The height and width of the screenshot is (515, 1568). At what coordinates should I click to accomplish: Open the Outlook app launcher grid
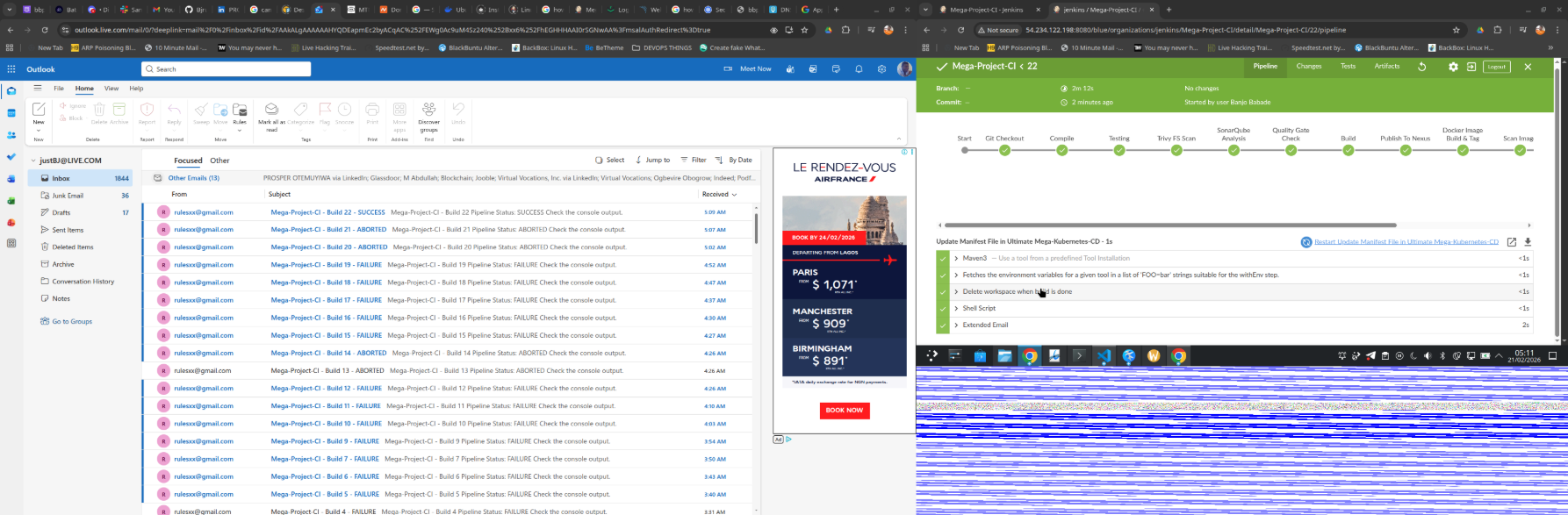tap(11, 68)
